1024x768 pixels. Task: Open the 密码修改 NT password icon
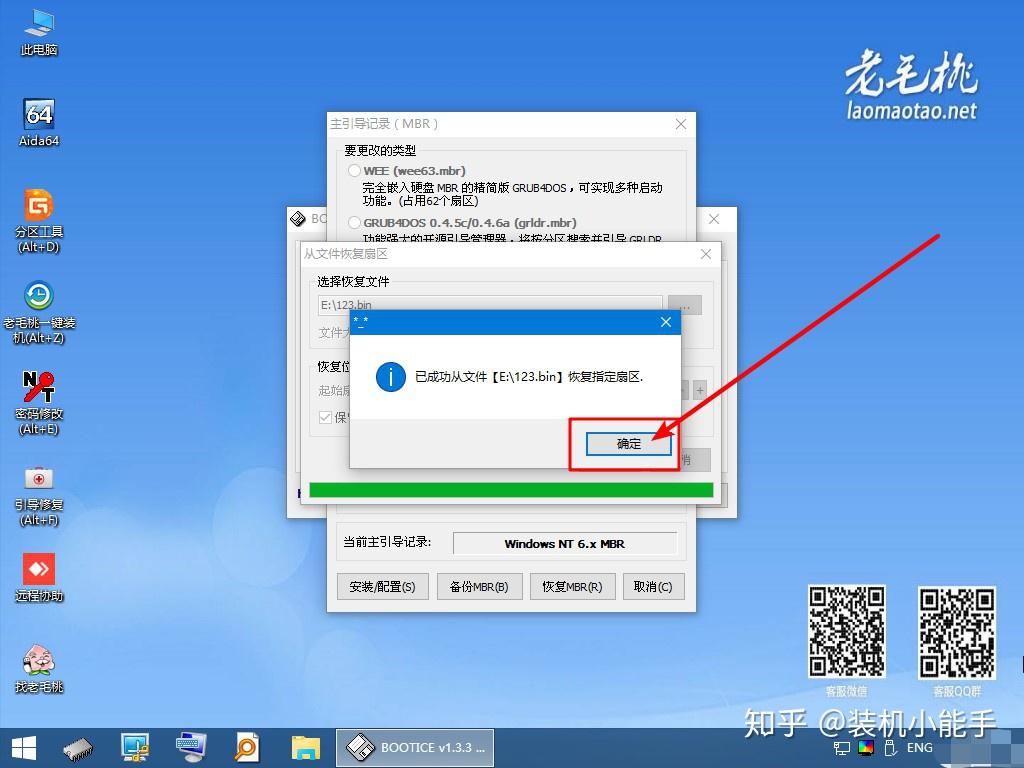39,403
